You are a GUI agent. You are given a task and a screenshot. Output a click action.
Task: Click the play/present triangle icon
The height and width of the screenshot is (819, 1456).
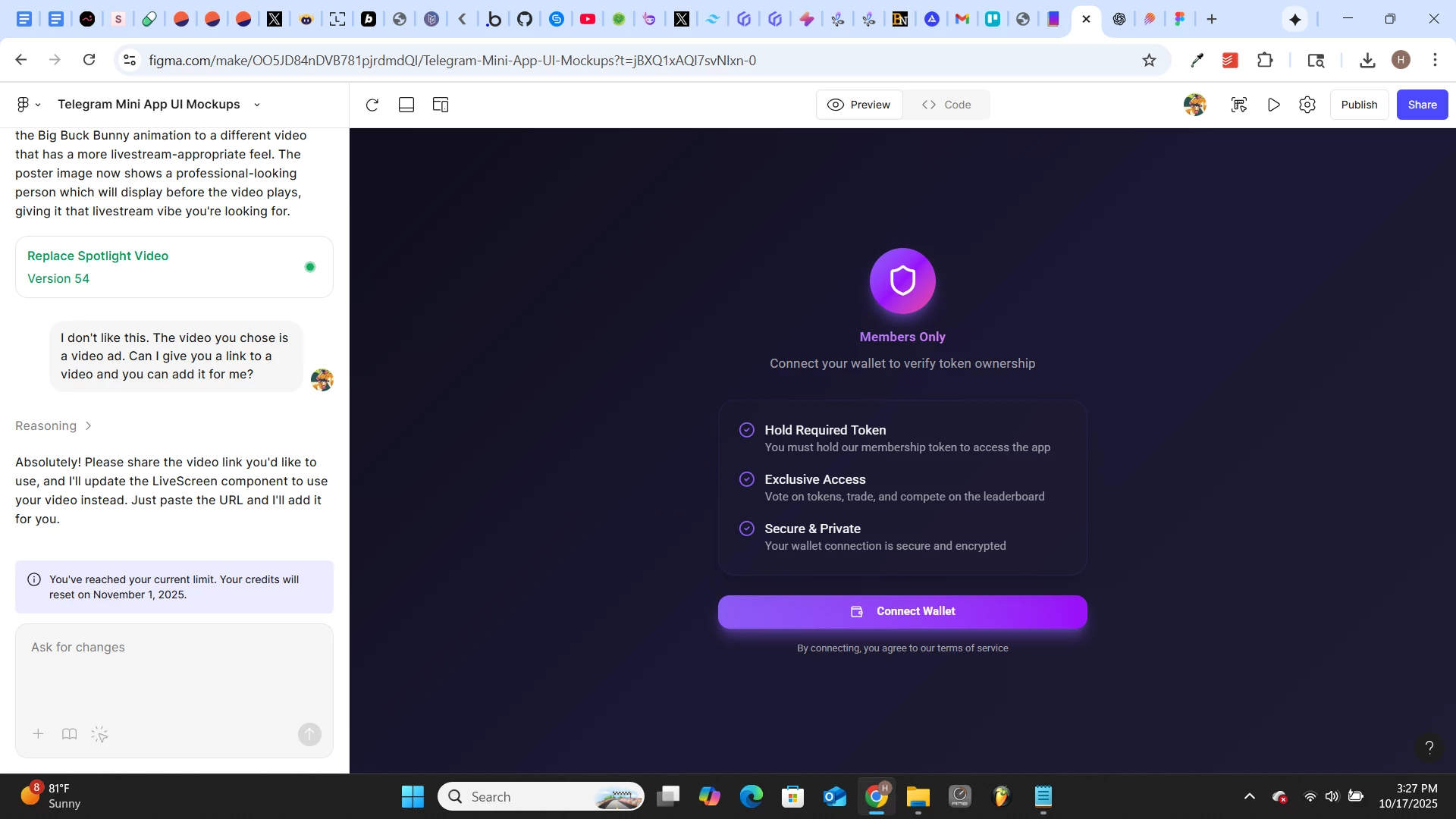click(x=1274, y=105)
